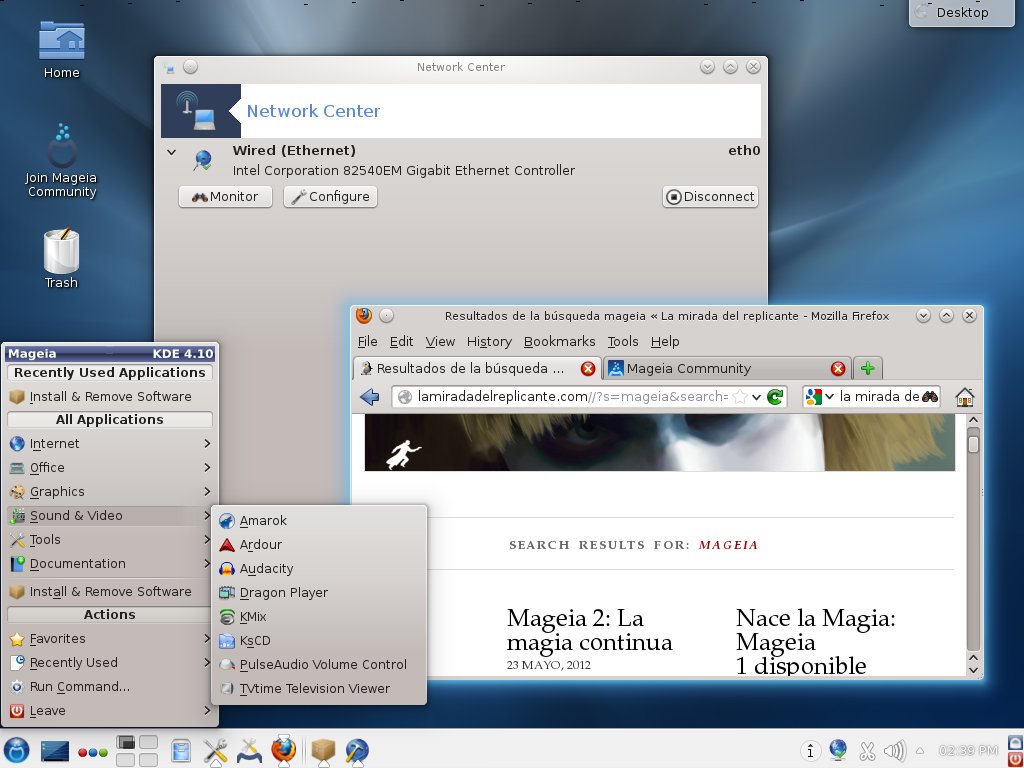Expand the Graphics applications submenu
The width and height of the screenshot is (1024, 768).
pos(110,492)
